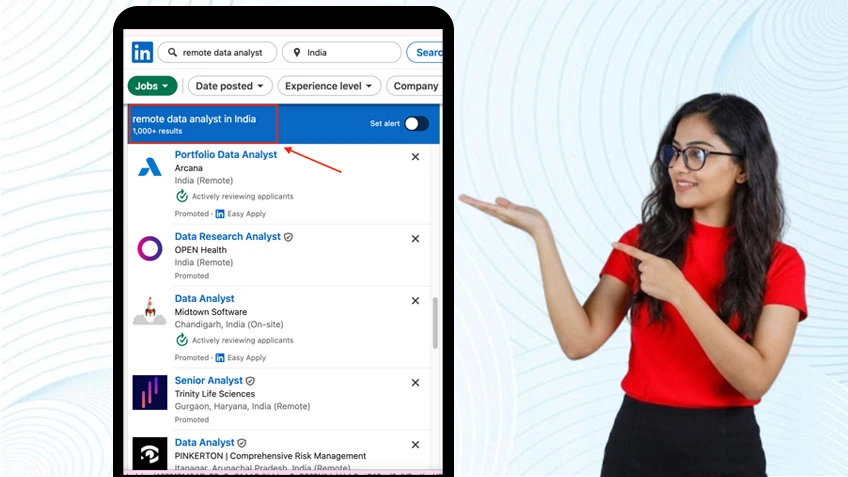
Task: Click the Search button
Action: [425, 52]
